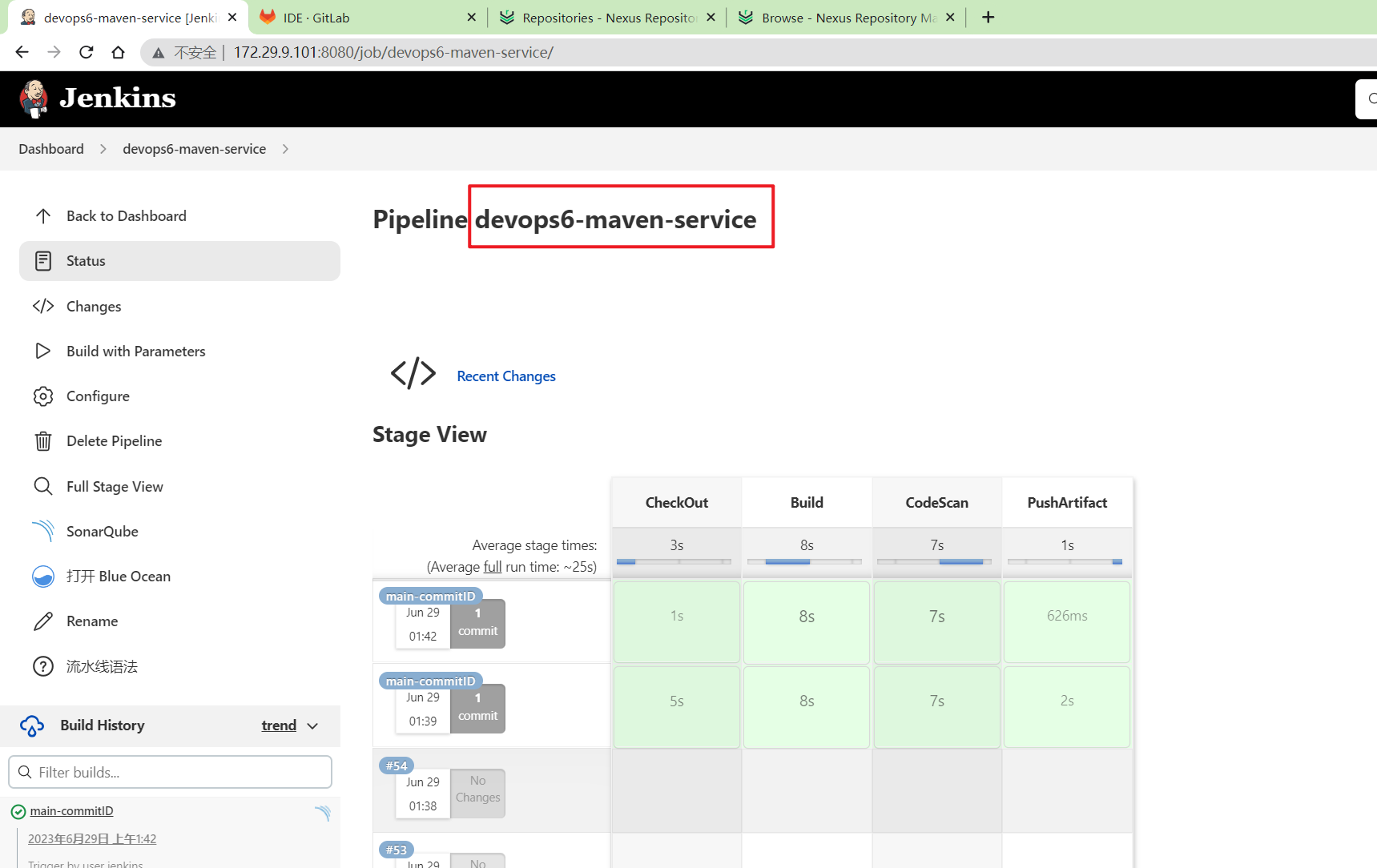Open devops6-maven-service breadcrumb link
The height and width of the screenshot is (868, 1377).
point(194,149)
